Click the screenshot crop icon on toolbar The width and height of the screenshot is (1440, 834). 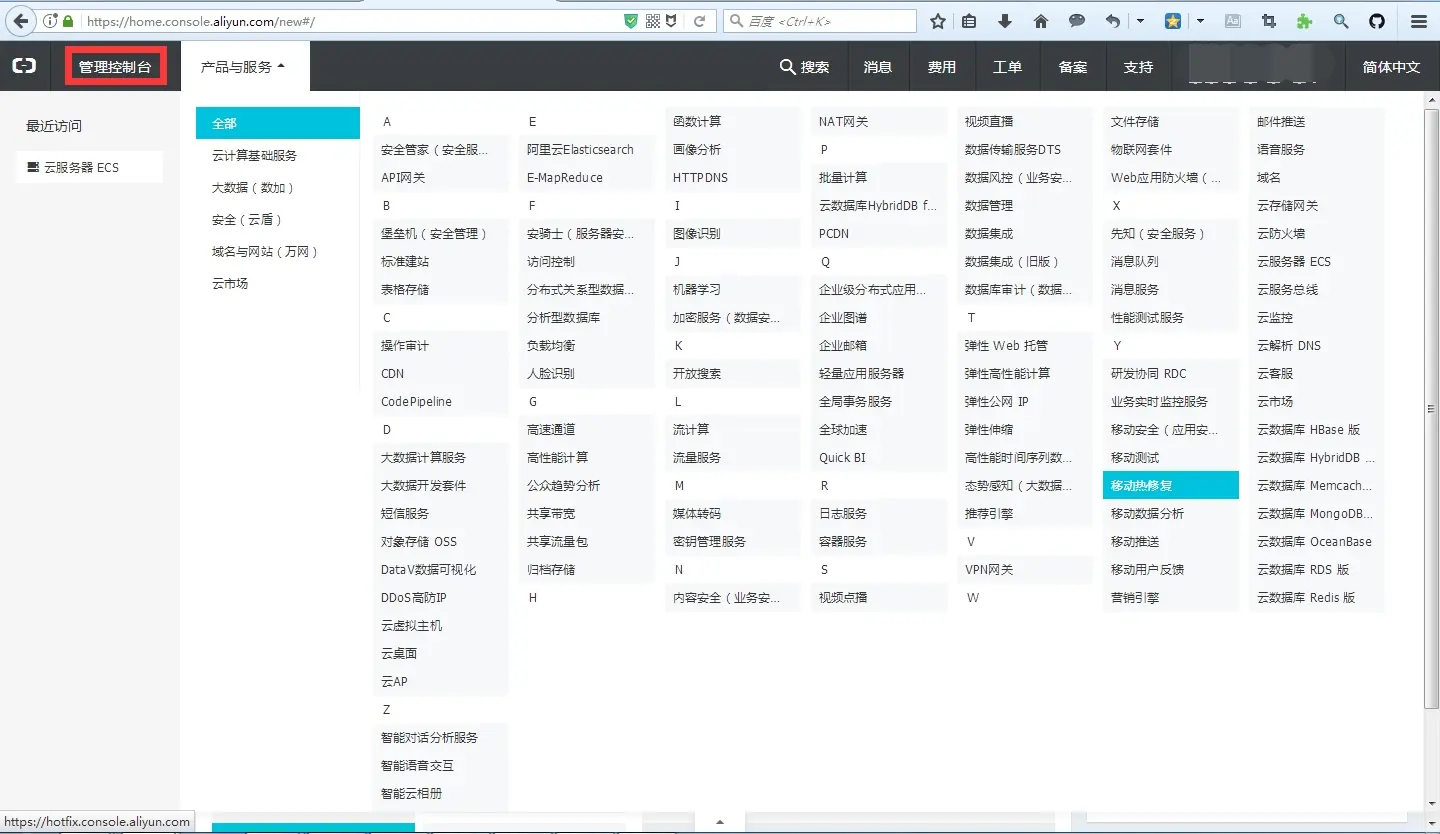click(1268, 21)
